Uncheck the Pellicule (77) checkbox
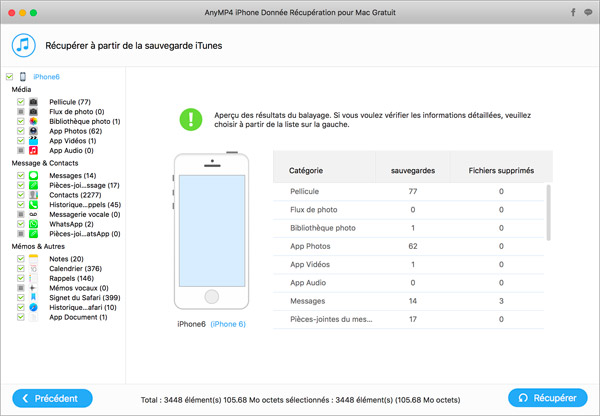Screen dimensions: 600x416 click(21, 102)
